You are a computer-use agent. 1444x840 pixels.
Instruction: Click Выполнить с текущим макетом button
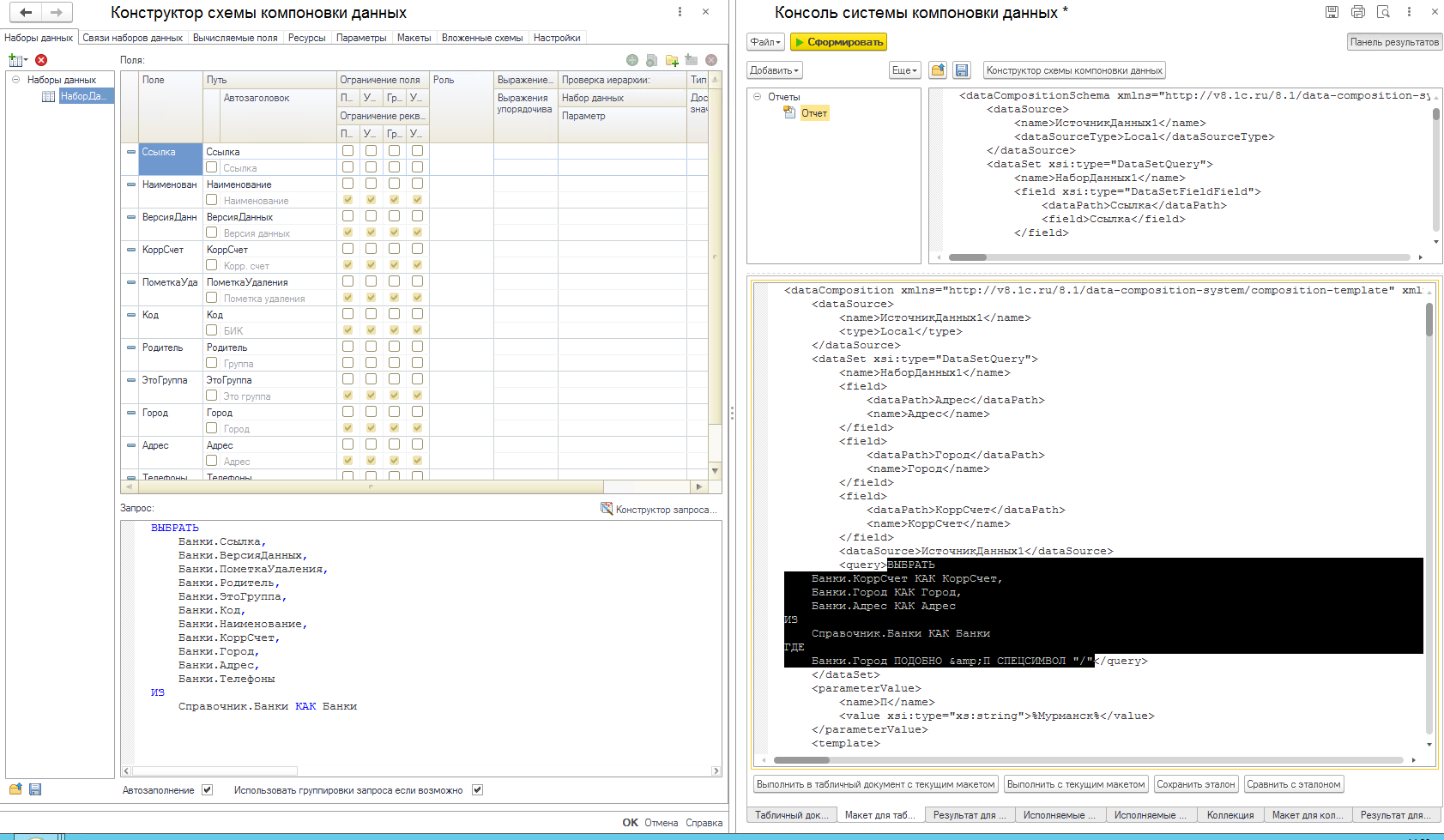click(x=1076, y=784)
